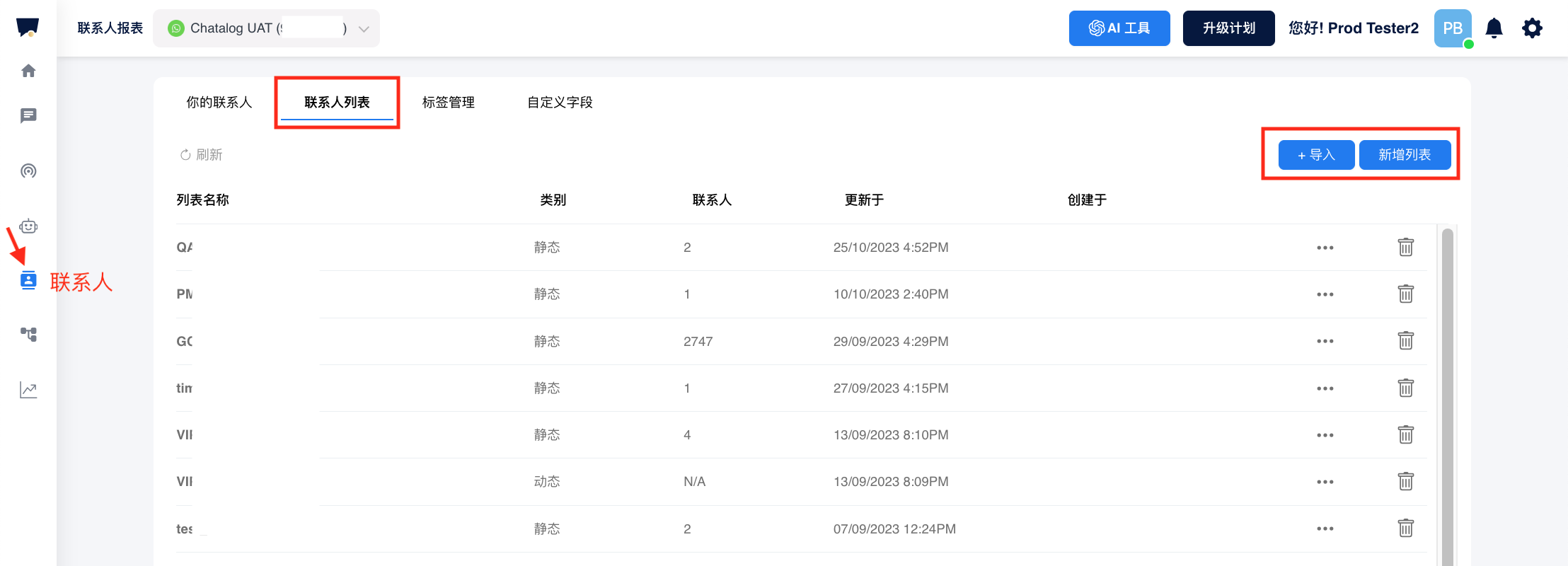1568x566 pixels.
Task: Open the settings gear icon
Action: tap(1532, 28)
